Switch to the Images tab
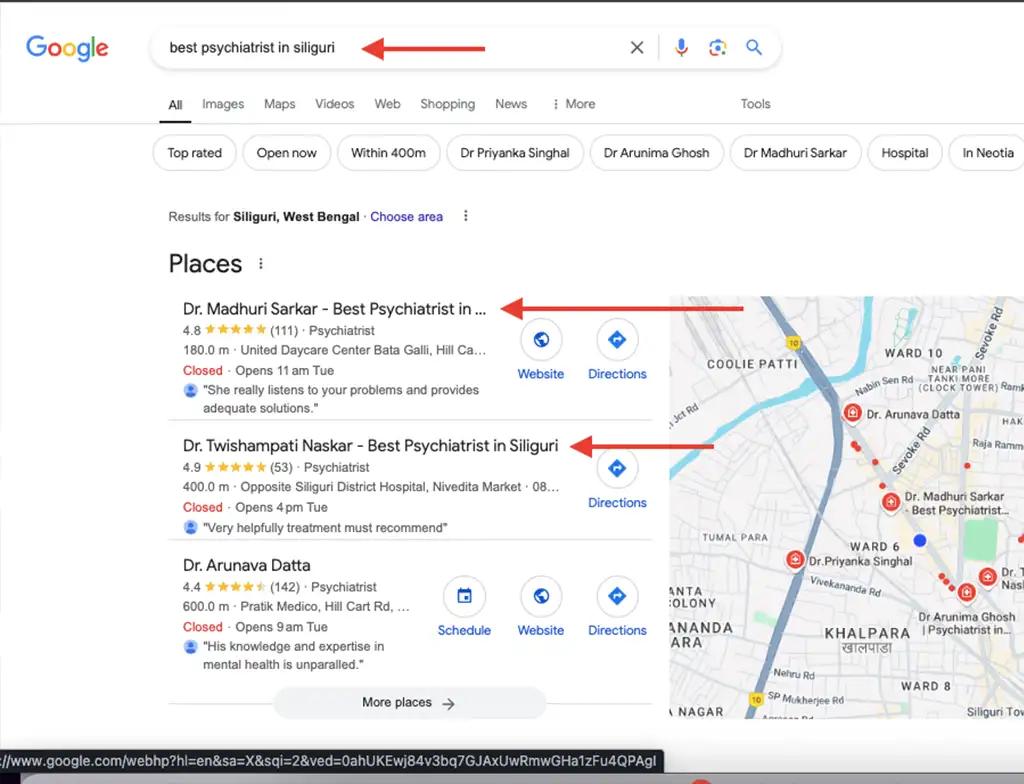1024x784 pixels. (x=223, y=104)
